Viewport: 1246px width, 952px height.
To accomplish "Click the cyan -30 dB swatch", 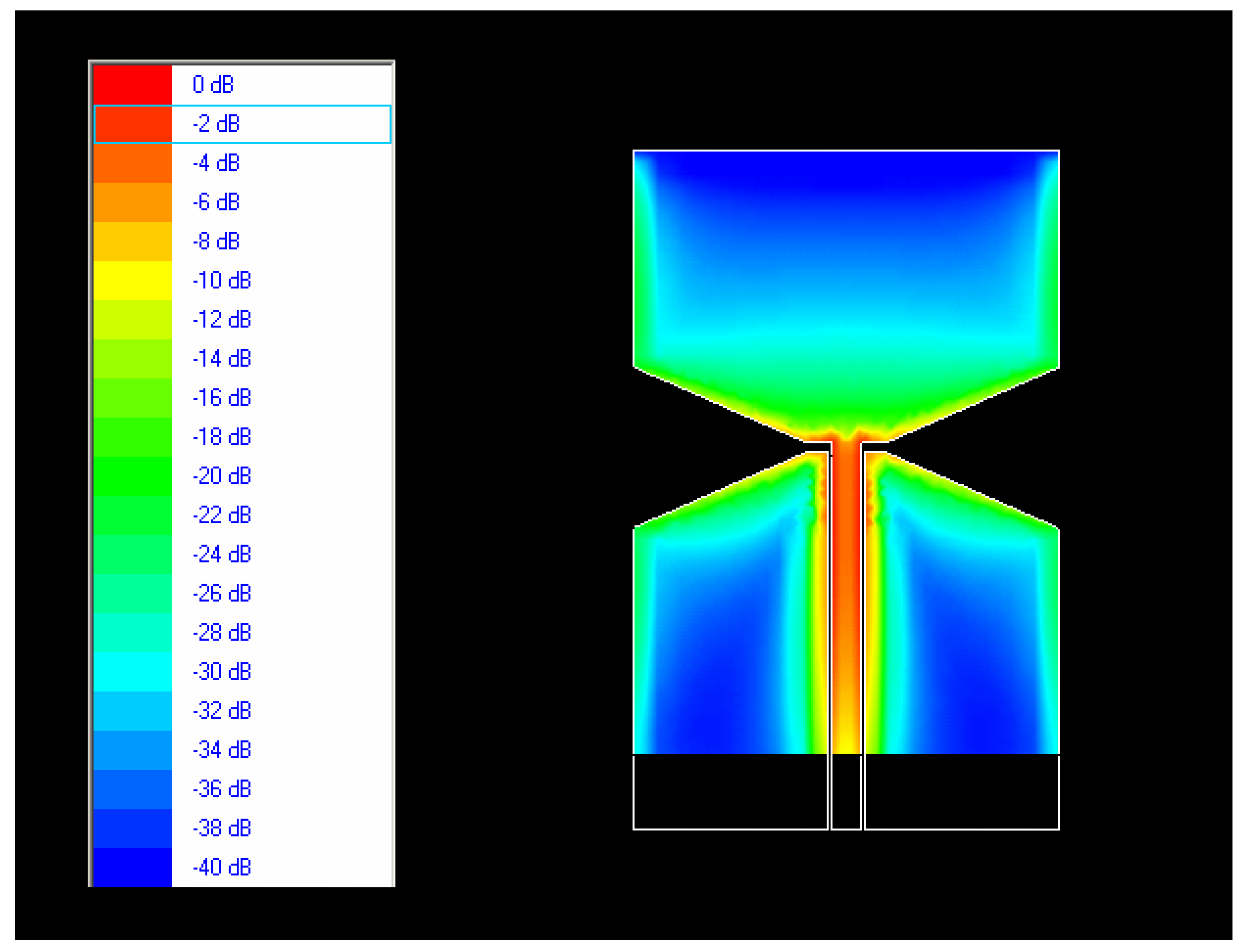I will [132, 672].
